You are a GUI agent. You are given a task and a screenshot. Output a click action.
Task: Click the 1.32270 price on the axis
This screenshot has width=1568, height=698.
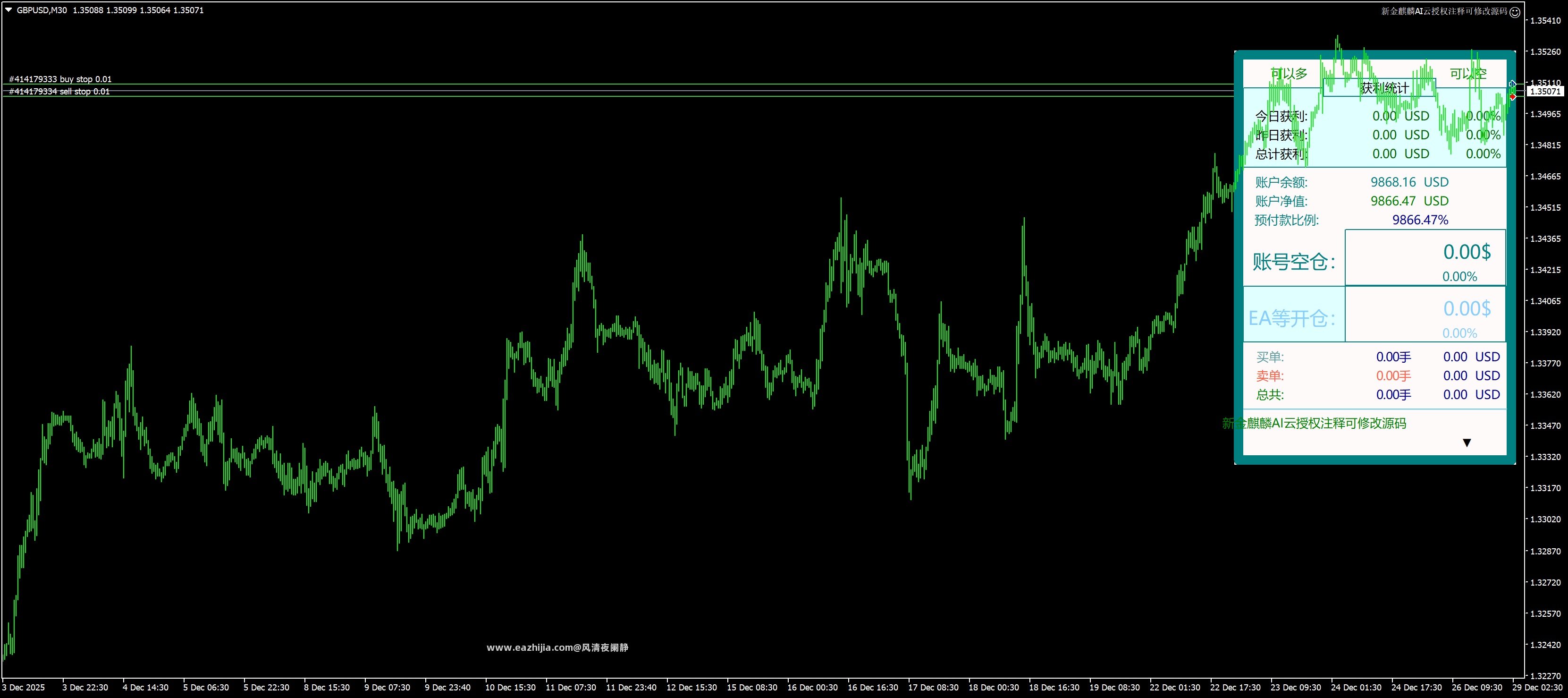tap(1545, 675)
